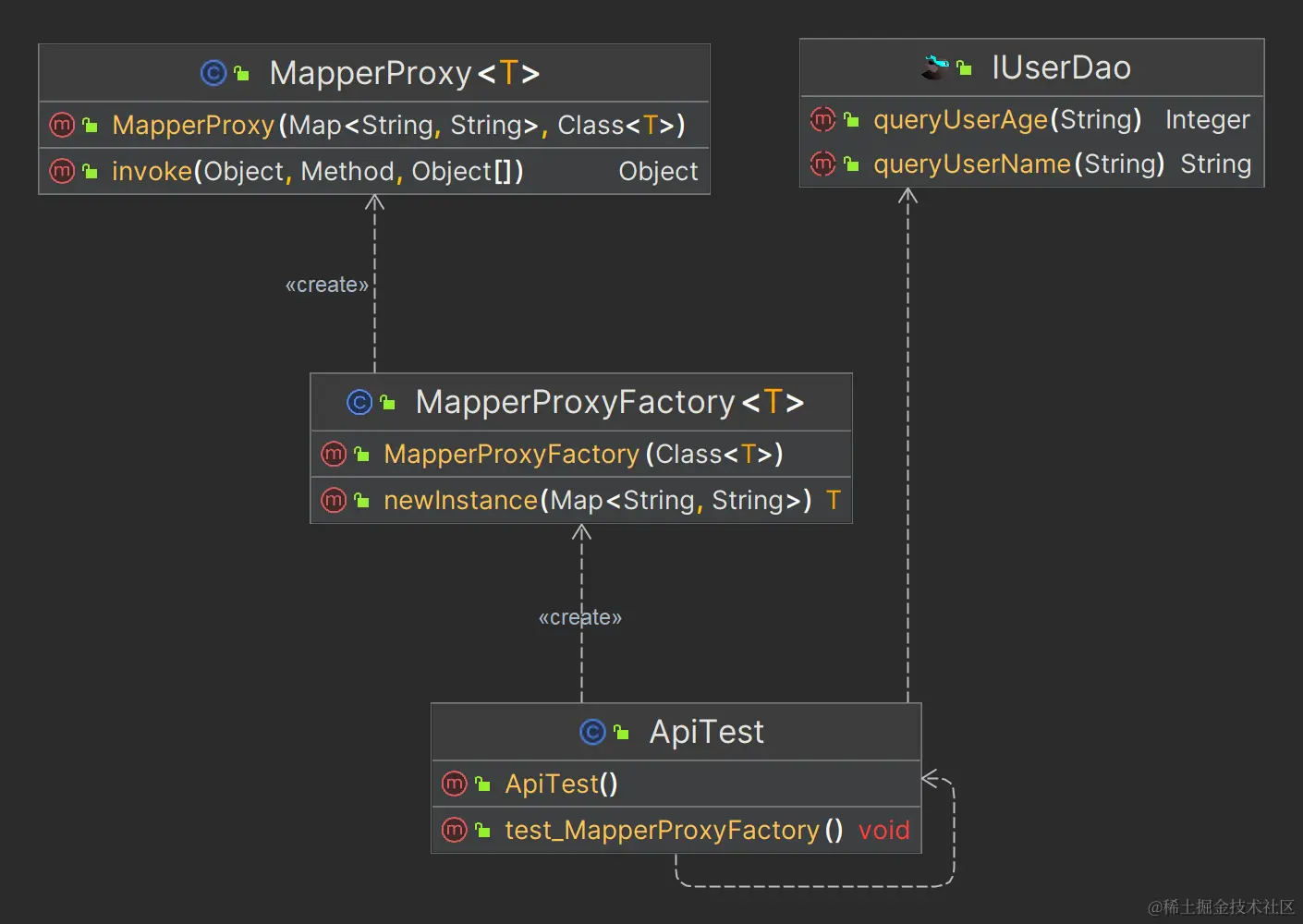The height and width of the screenshot is (924, 1303).
Task: Click method icon of MapperProxy constructor row
Action: [x=62, y=125]
